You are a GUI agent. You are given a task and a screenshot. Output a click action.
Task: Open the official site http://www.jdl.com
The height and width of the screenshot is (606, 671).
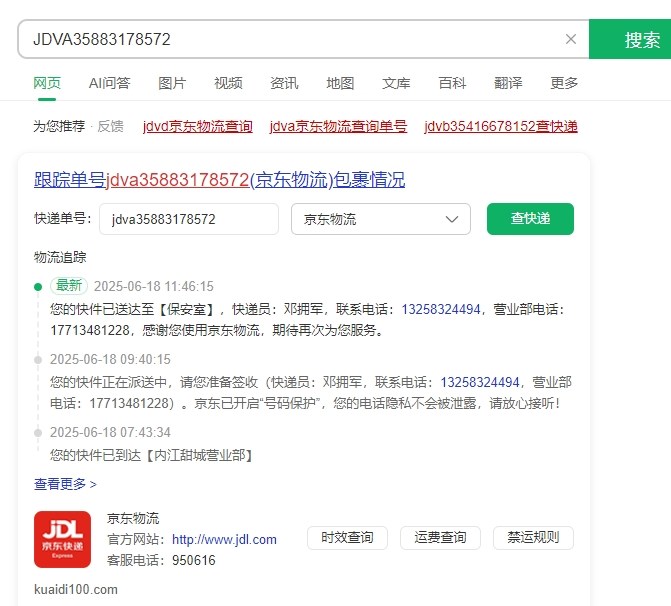[x=224, y=539]
